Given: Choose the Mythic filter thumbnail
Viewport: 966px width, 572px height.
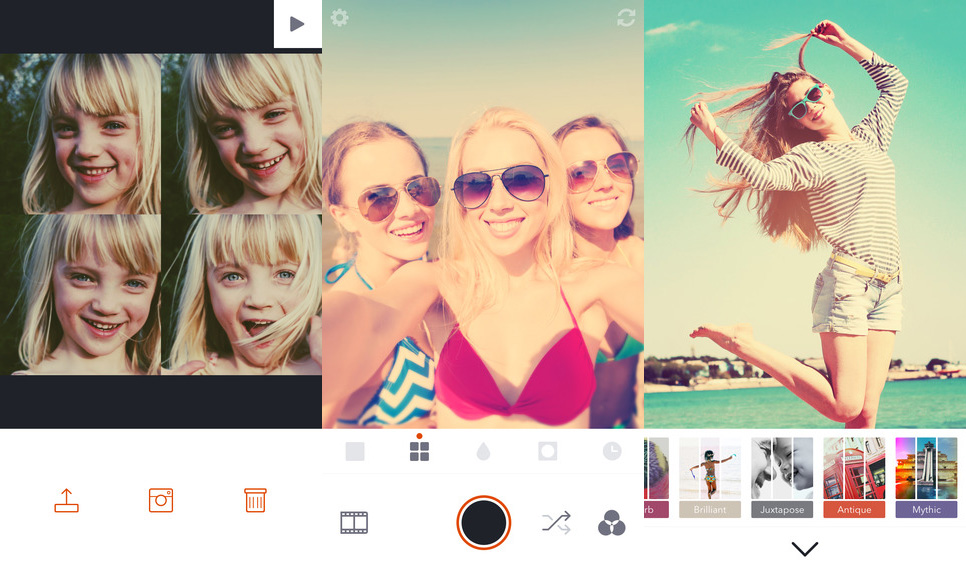Looking at the screenshot, I should [926, 468].
